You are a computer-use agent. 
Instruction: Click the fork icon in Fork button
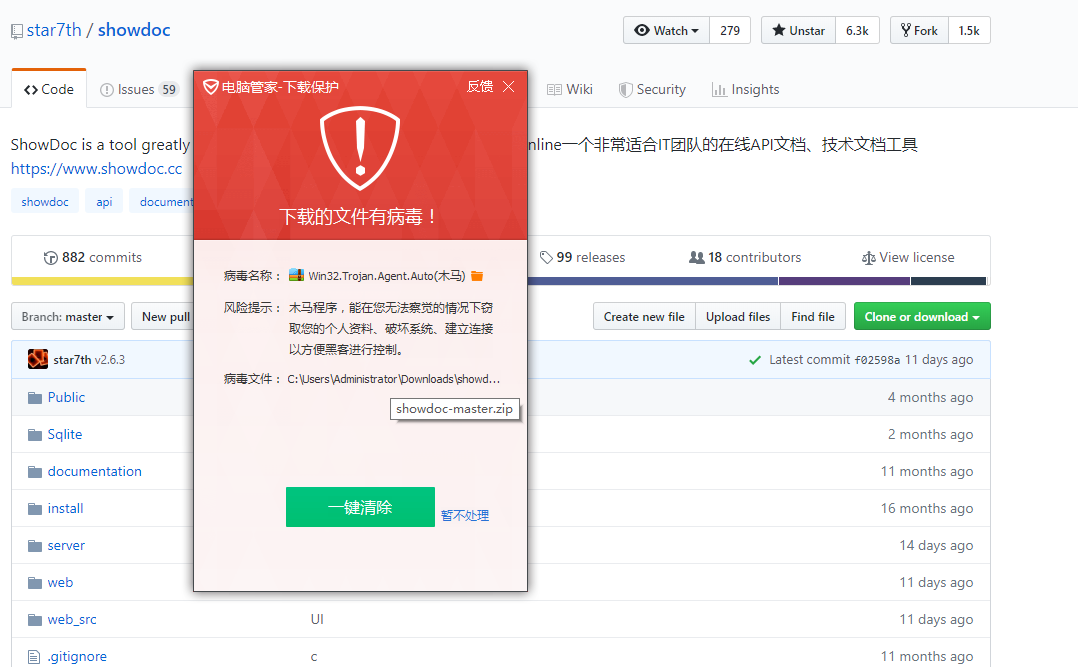905,30
